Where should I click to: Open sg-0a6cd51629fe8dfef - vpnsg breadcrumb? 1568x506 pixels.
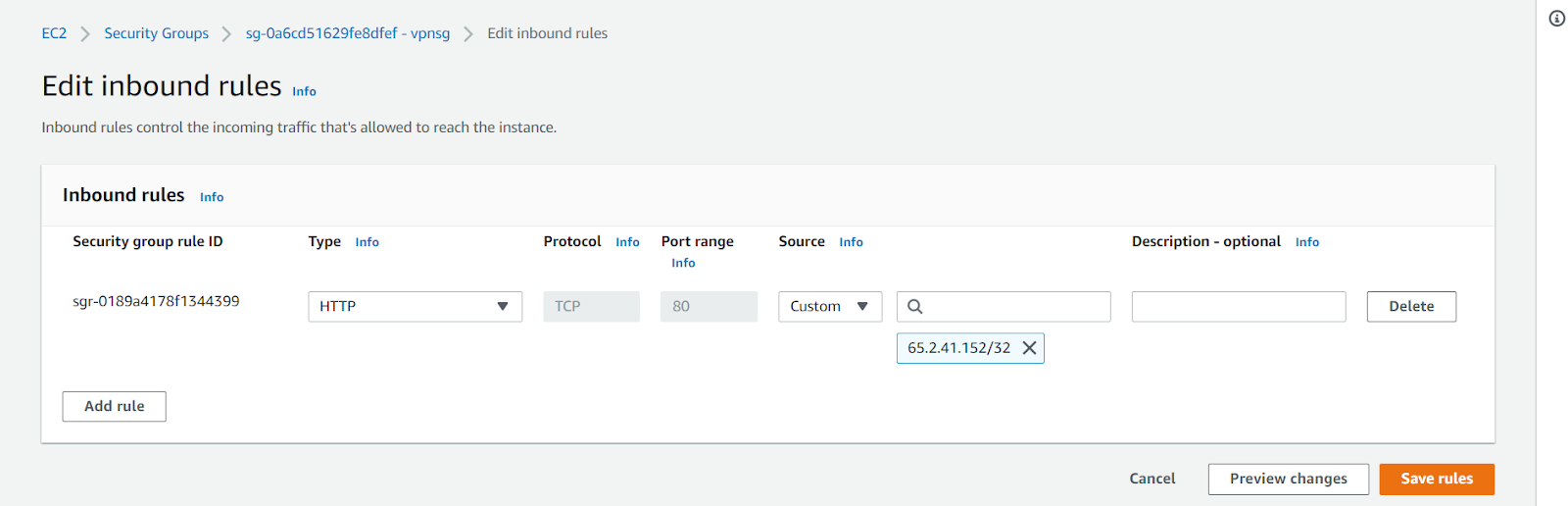click(x=348, y=33)
